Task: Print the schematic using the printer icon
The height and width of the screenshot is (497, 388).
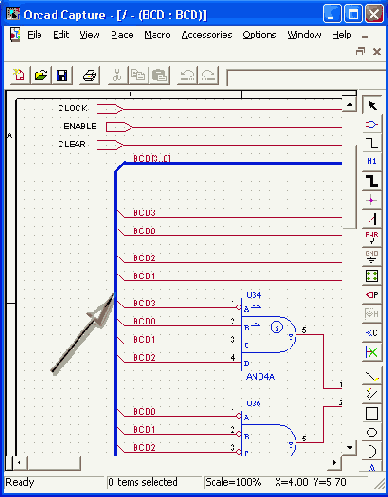Action: click(x=89, y=75)
